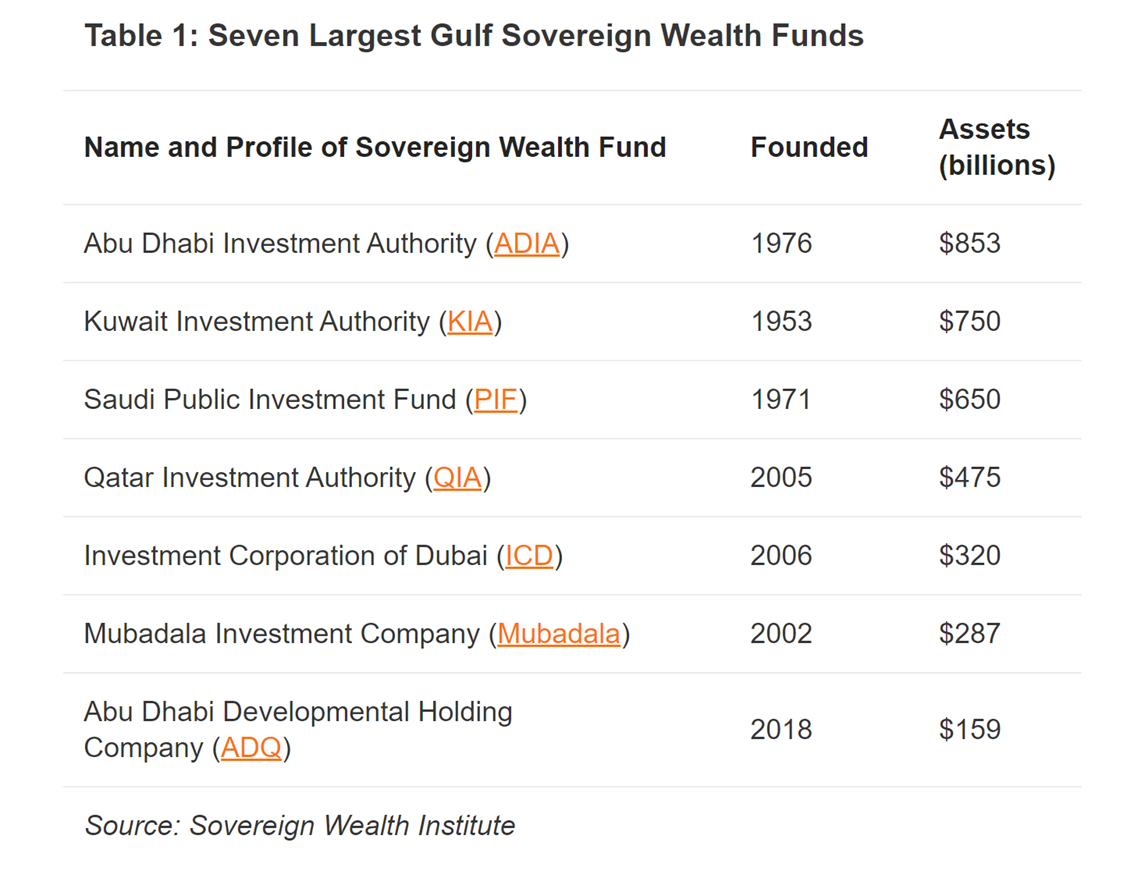Click the Sovereign Wealth Institute source text

click(351, 826)
